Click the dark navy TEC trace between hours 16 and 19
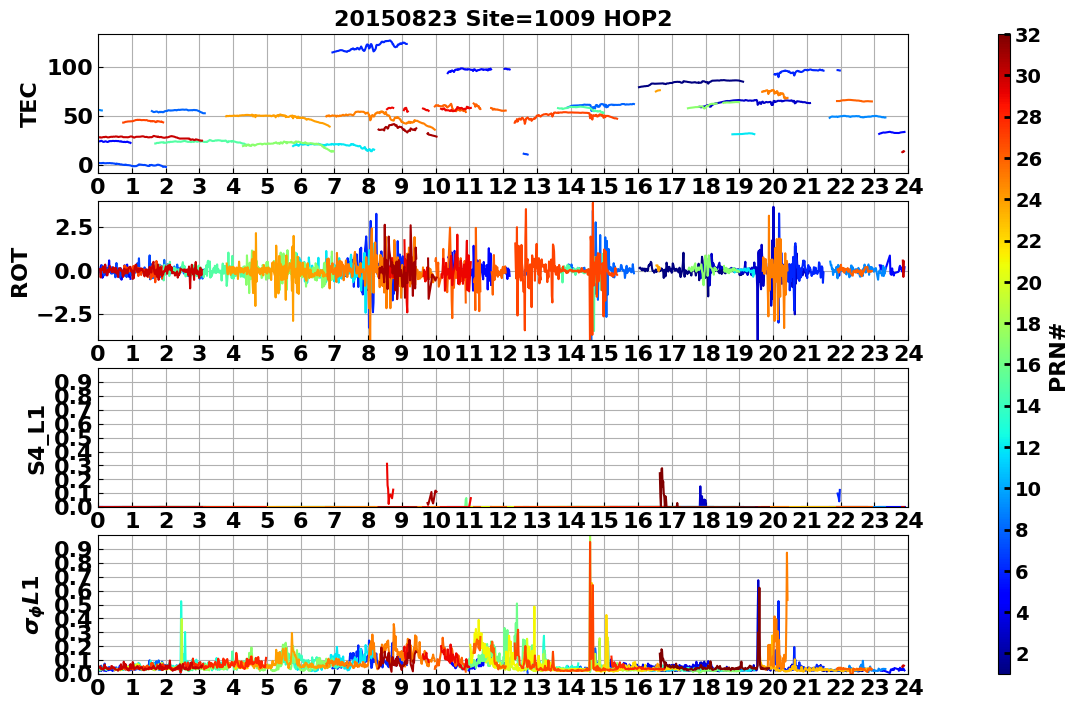 (x=690, y=82)
